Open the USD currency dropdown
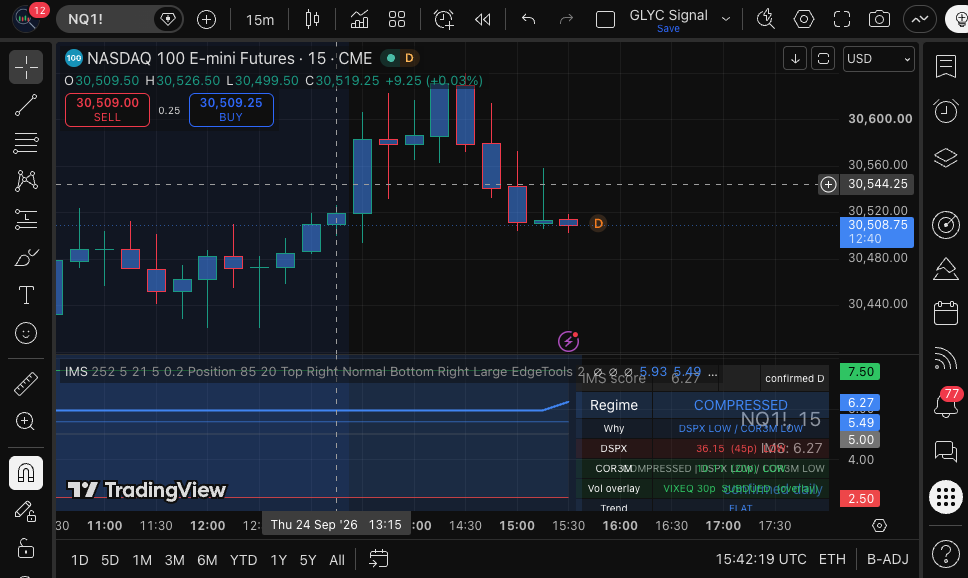Image resolution: width=968 pixels, height=578 pixels. coord(878,59)
